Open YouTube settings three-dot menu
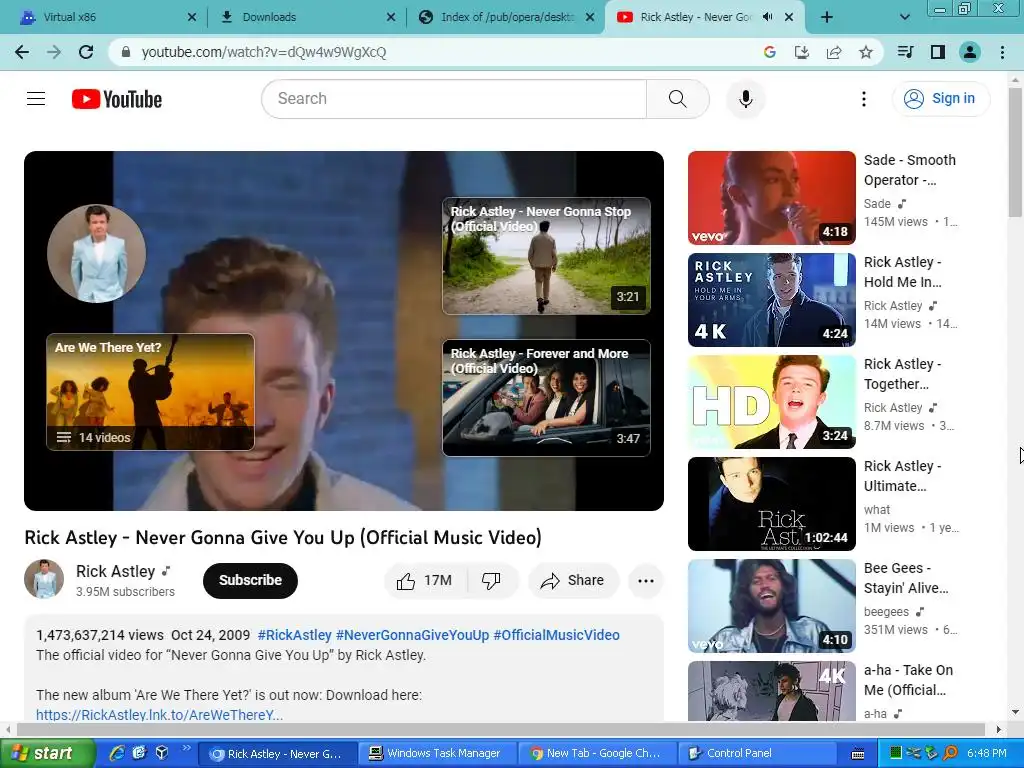This screenshot has height=768, width=1024. coord(863,99)
